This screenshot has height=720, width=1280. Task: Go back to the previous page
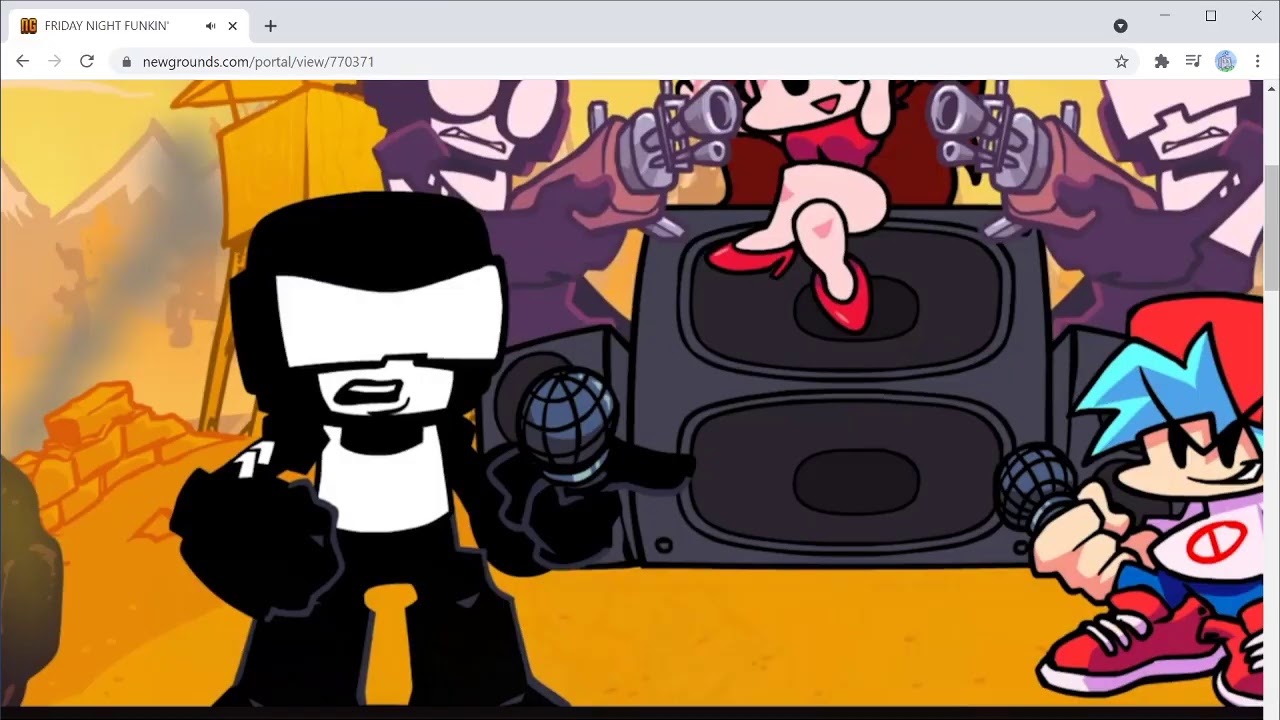pyautogui.click(x=22, y=62)
